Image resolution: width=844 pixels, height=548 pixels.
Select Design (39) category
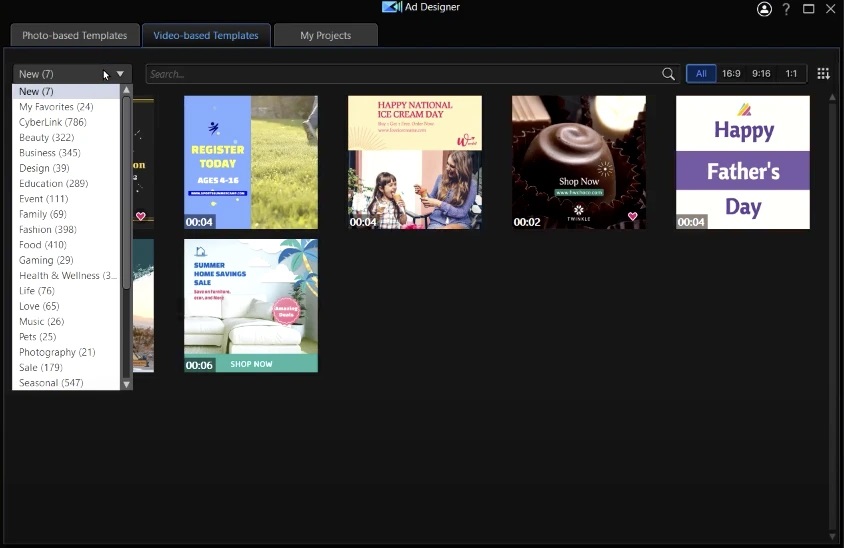[66, 168]
